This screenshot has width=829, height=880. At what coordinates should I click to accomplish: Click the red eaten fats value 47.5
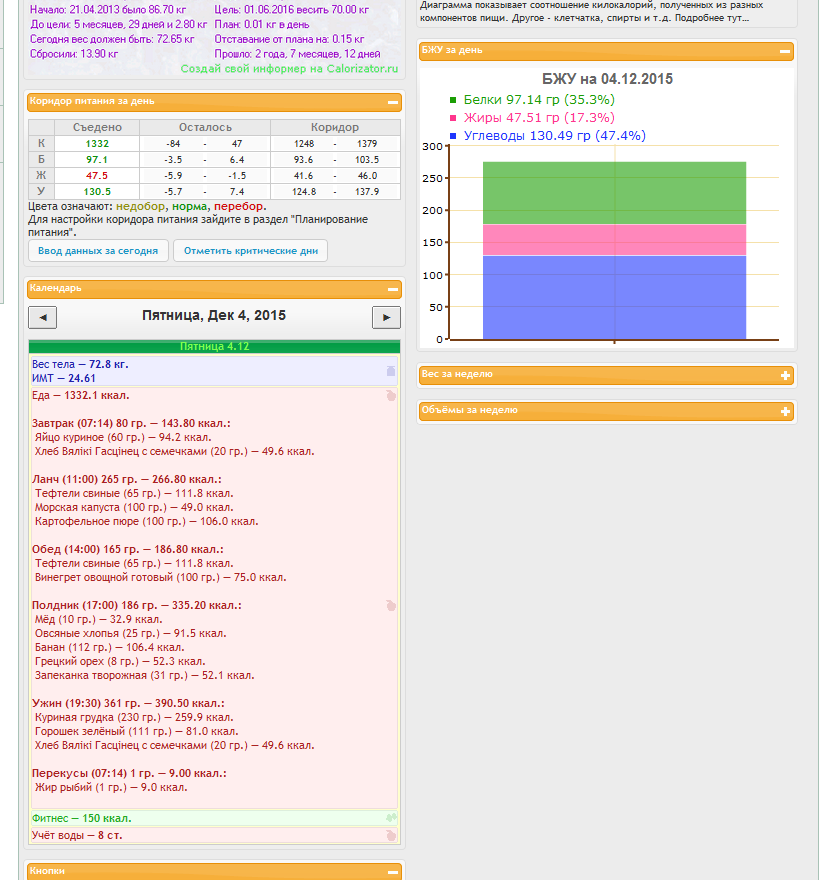(97, 176)
